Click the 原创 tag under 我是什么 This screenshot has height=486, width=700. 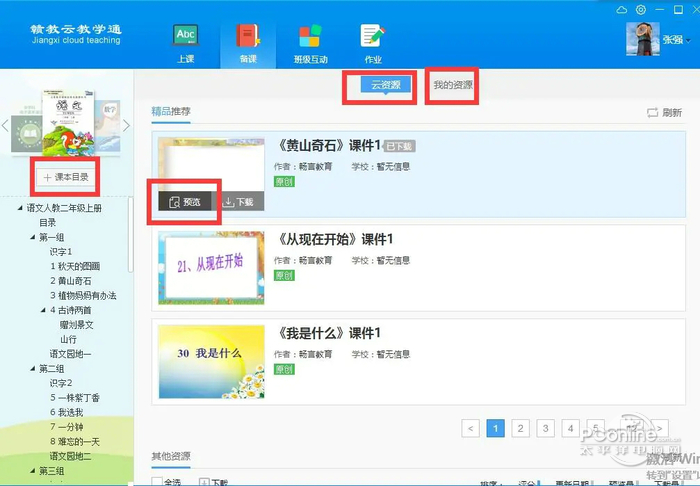coord(284,369)
